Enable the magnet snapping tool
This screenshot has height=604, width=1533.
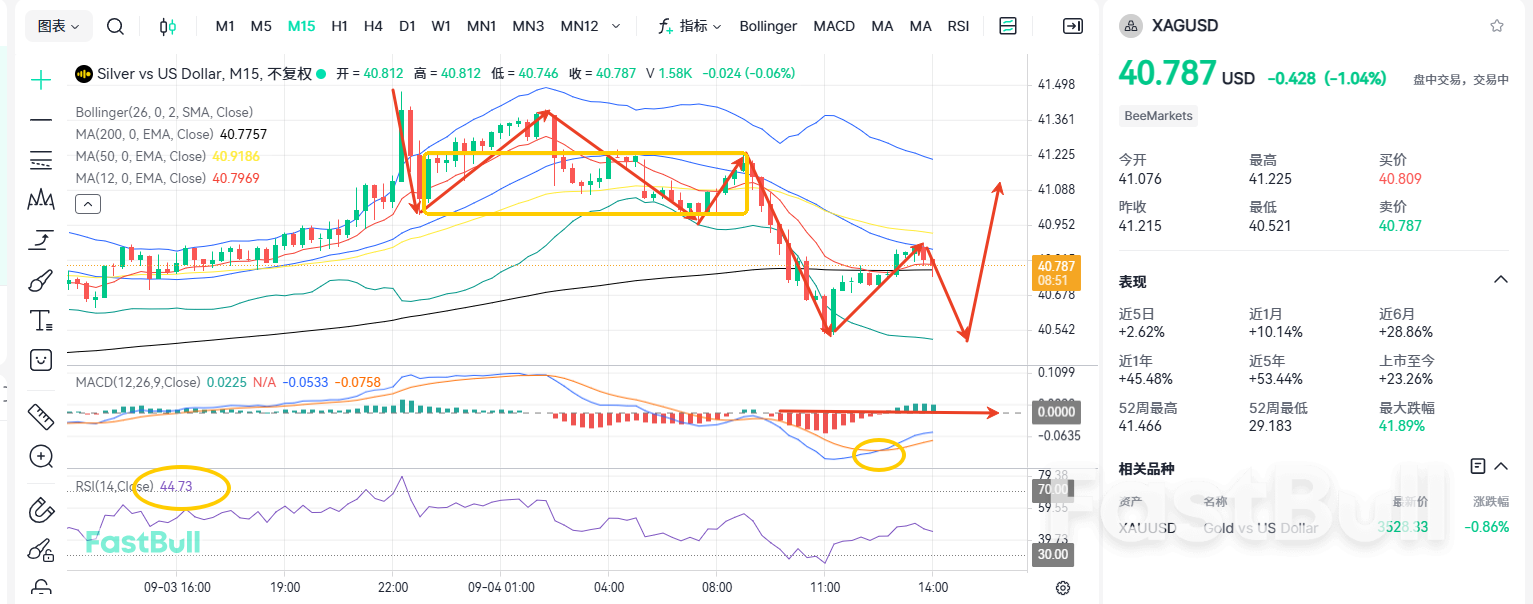tap(40, 510)
